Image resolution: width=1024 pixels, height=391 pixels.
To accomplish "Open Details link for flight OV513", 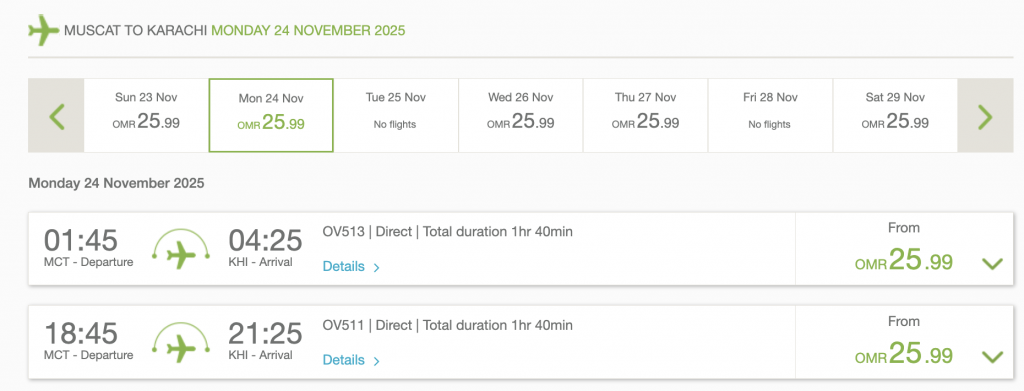I will (351, 266).
